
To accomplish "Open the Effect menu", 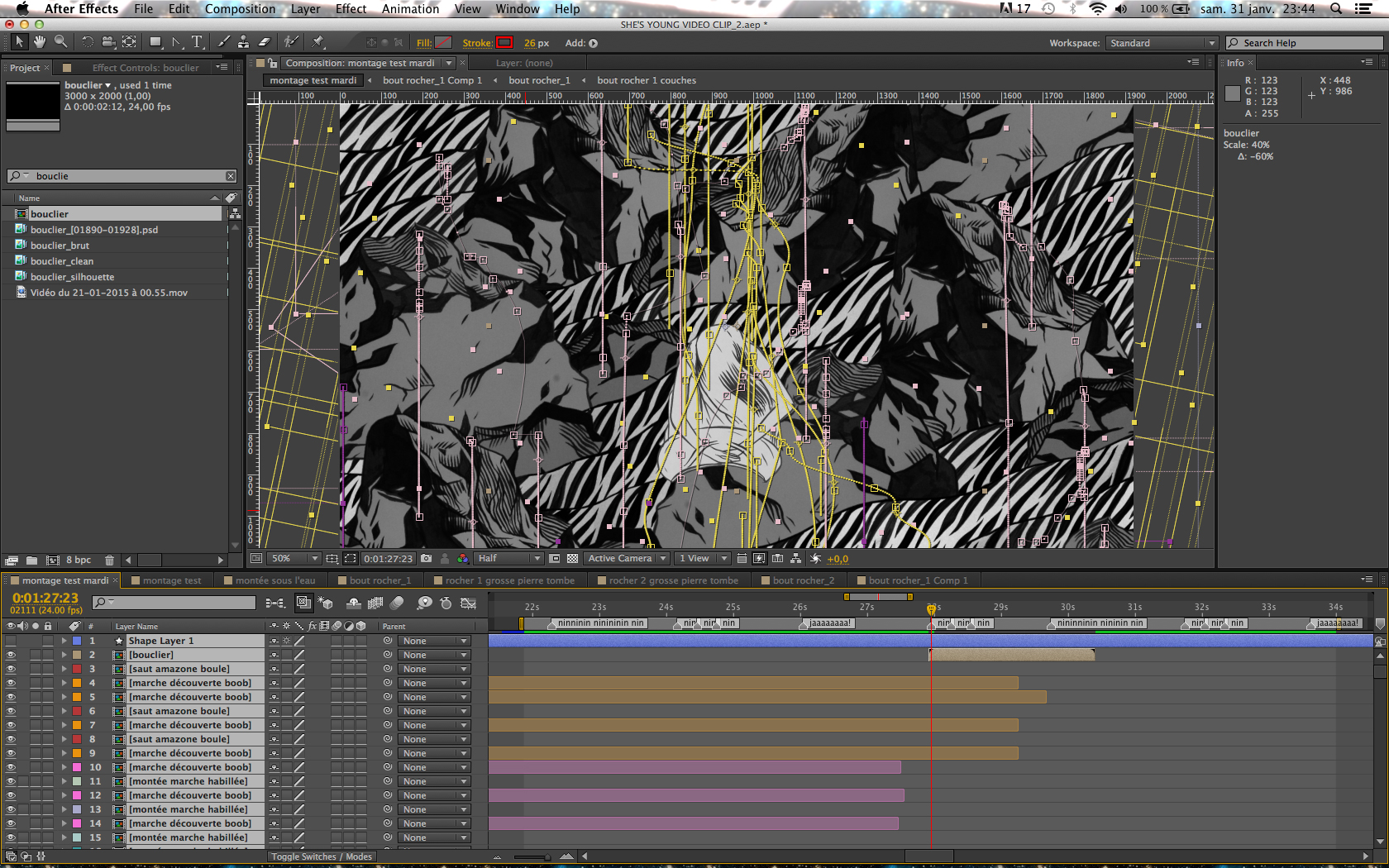I will point(351,9).
